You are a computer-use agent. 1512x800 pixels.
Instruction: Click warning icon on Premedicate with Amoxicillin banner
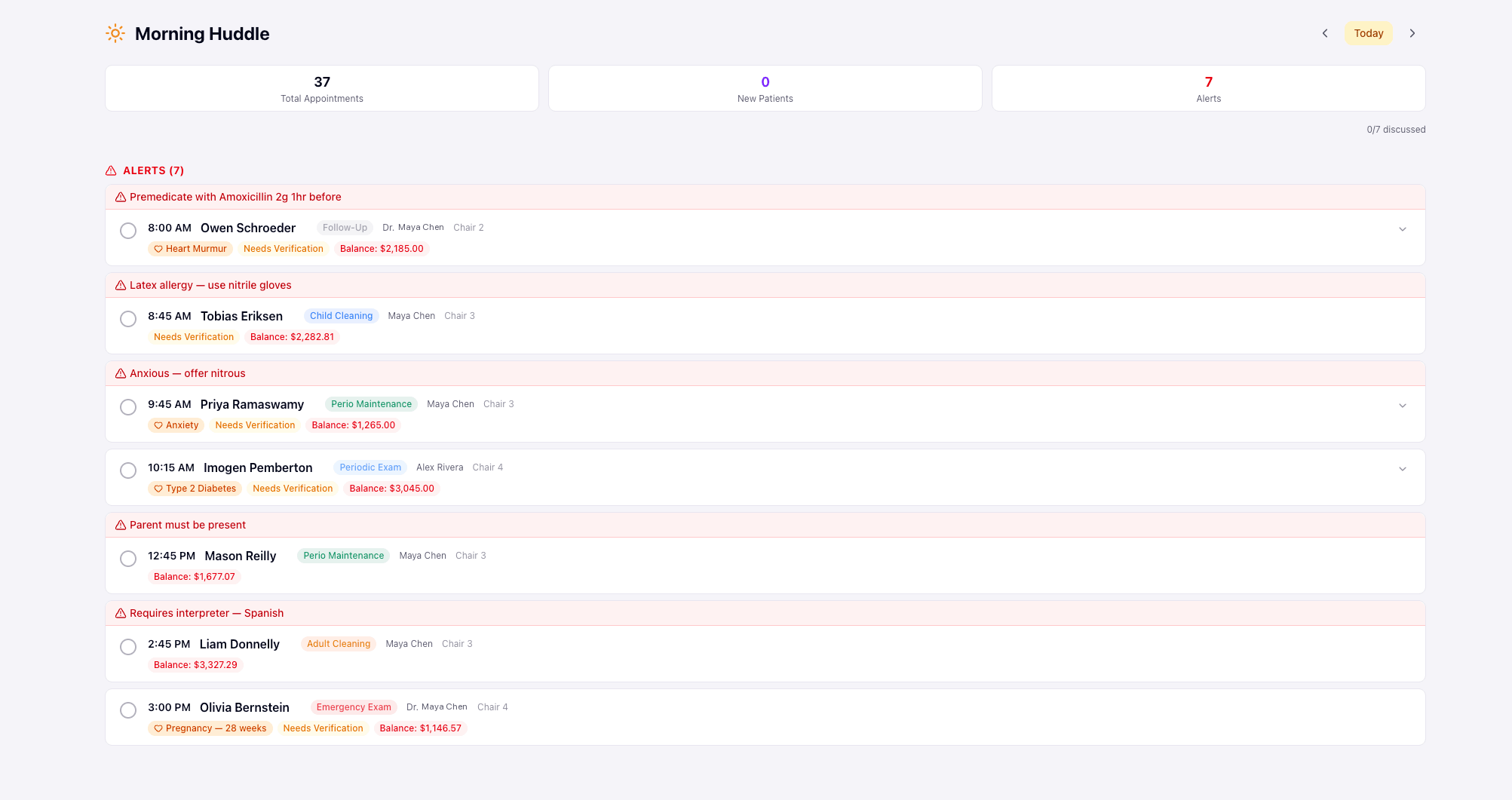[x=121, y=197]
